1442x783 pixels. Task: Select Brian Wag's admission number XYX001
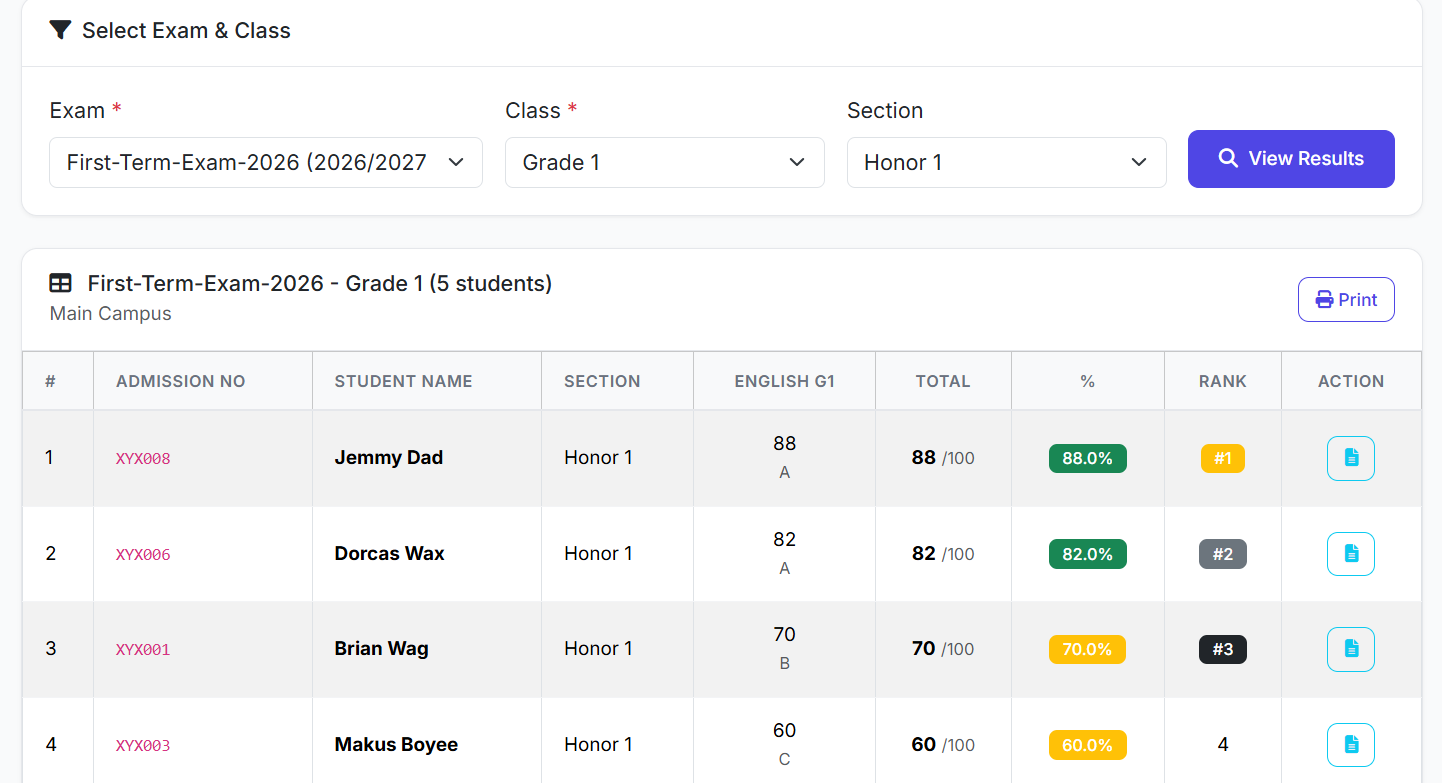[143, 649]
